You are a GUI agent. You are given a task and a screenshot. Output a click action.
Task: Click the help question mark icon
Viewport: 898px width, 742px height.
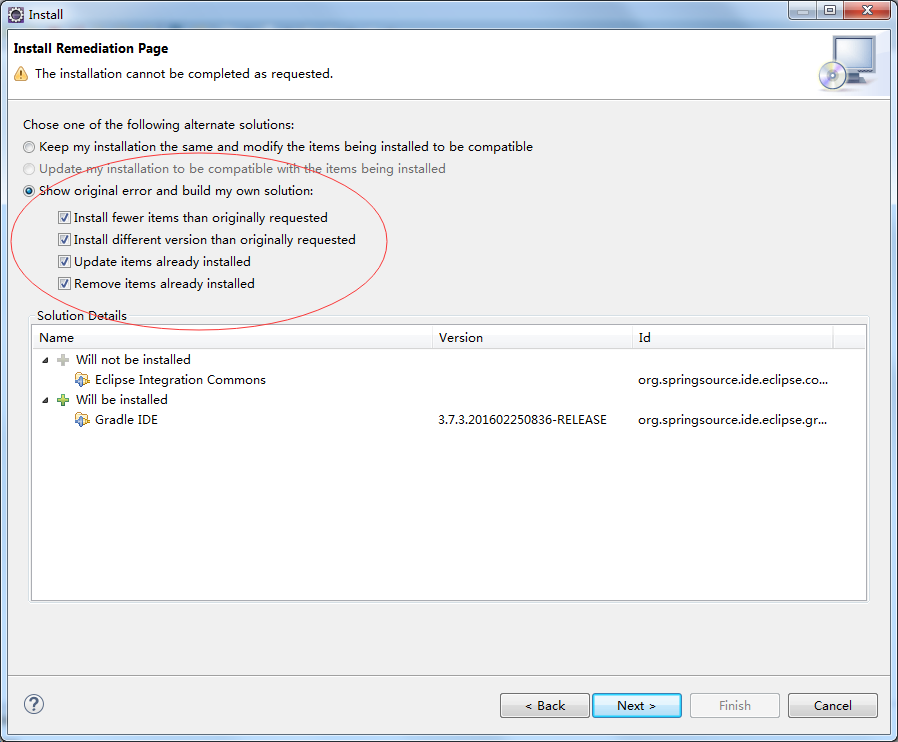34,704
